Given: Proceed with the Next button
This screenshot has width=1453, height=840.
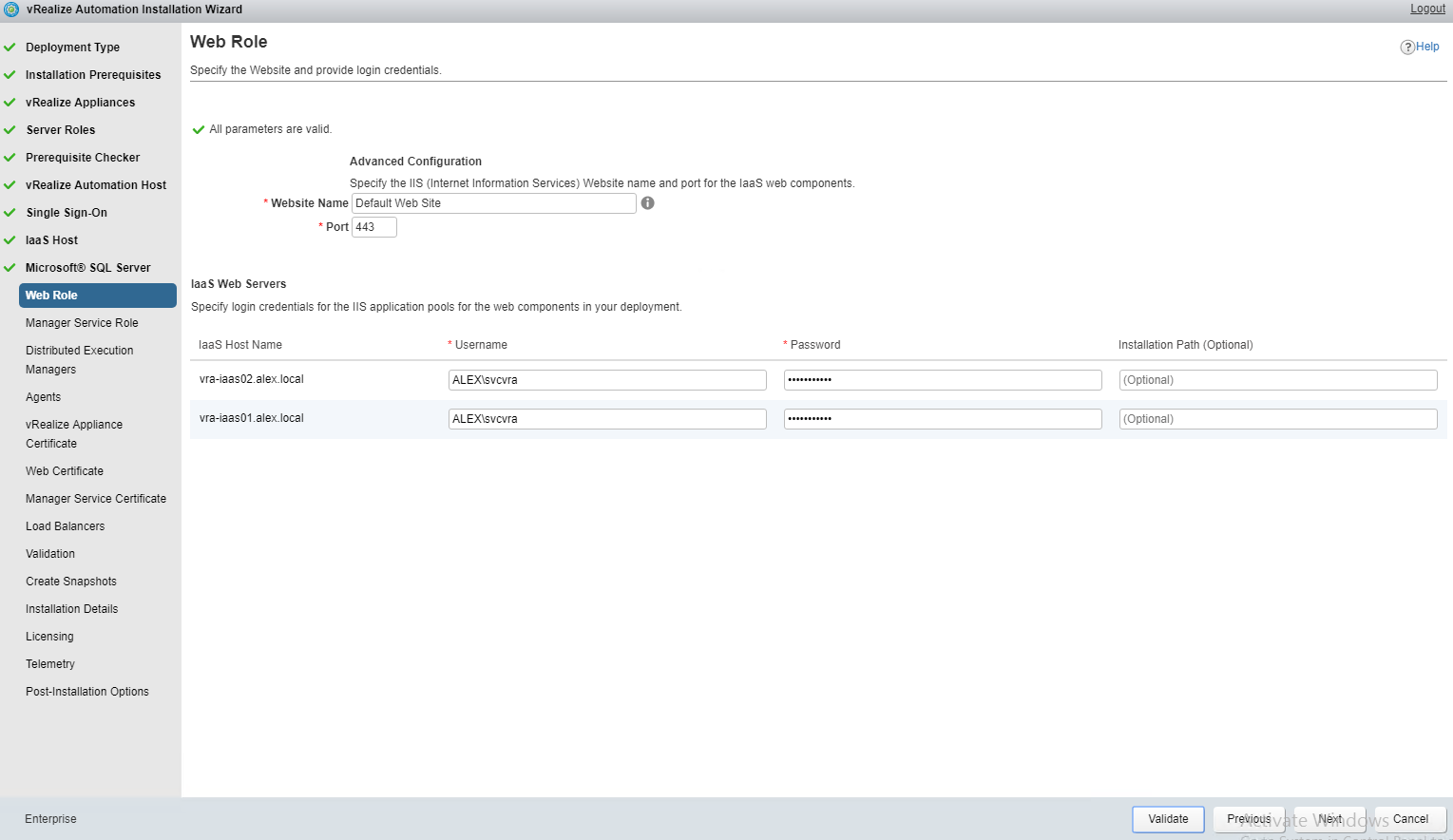Looking at the screenshot, I should pyautogui.click(x=1329, y=819).
